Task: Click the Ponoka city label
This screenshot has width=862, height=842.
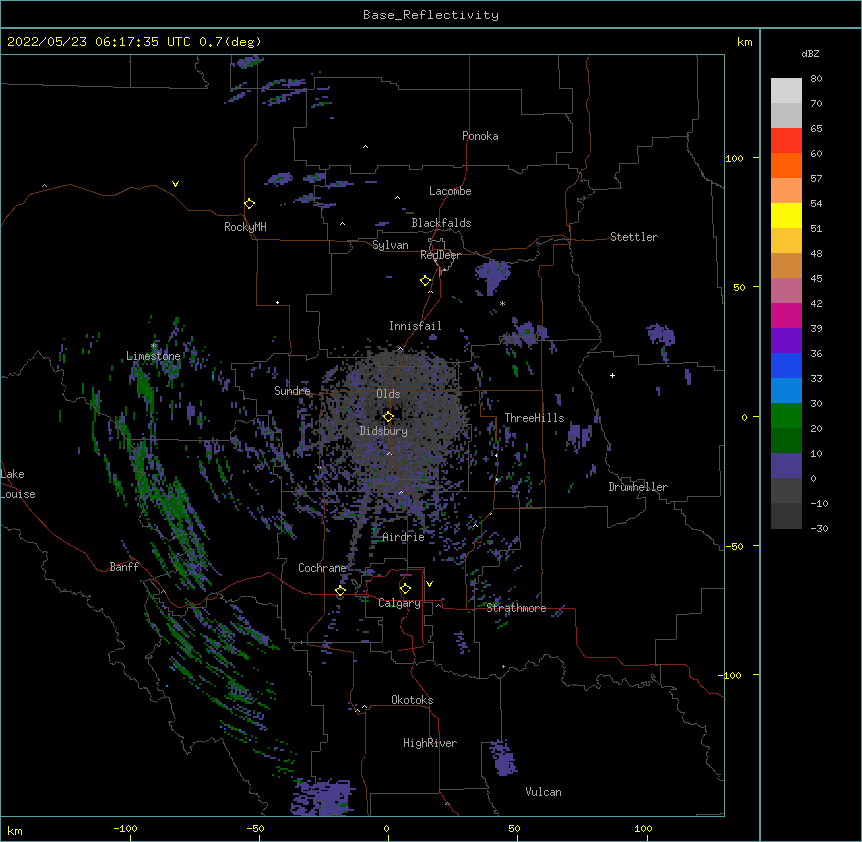Action: pyautogui.click(x=480, y=136)
